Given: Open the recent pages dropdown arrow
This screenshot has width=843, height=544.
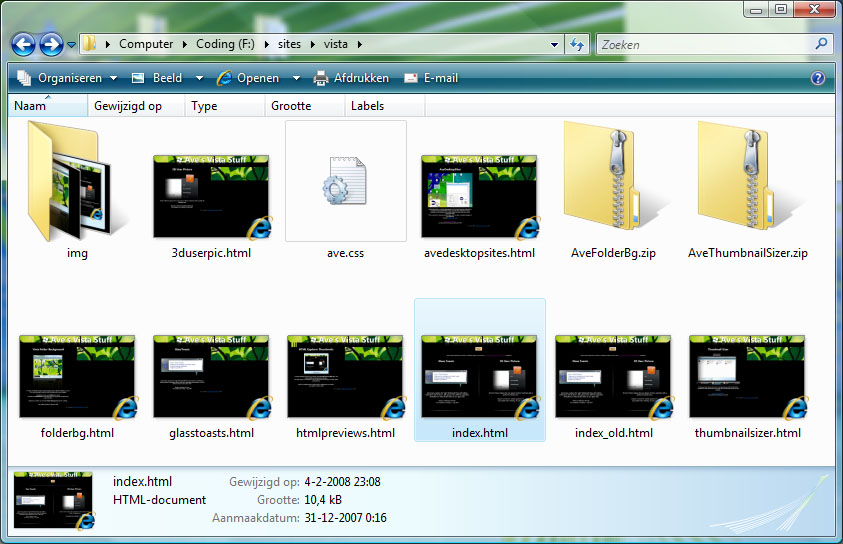Looking at the screenshot, I should [72, 45].
